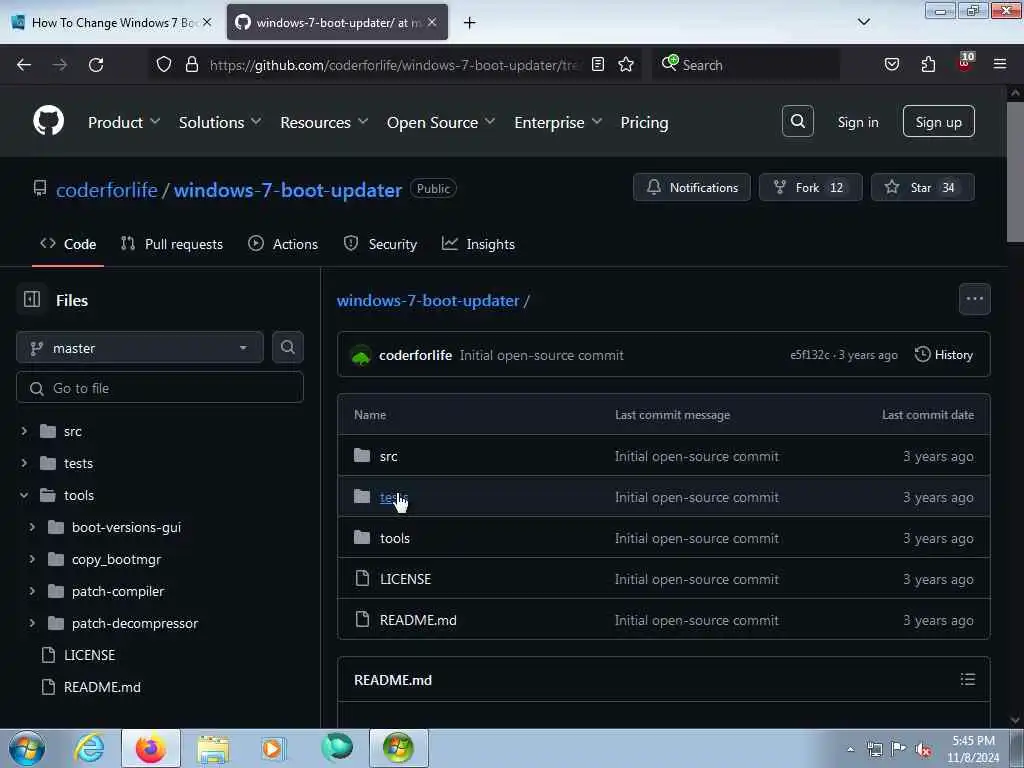This screenshot has width=1024, height=768.
Task: Click inside the Go to file input
Action: 160,388
